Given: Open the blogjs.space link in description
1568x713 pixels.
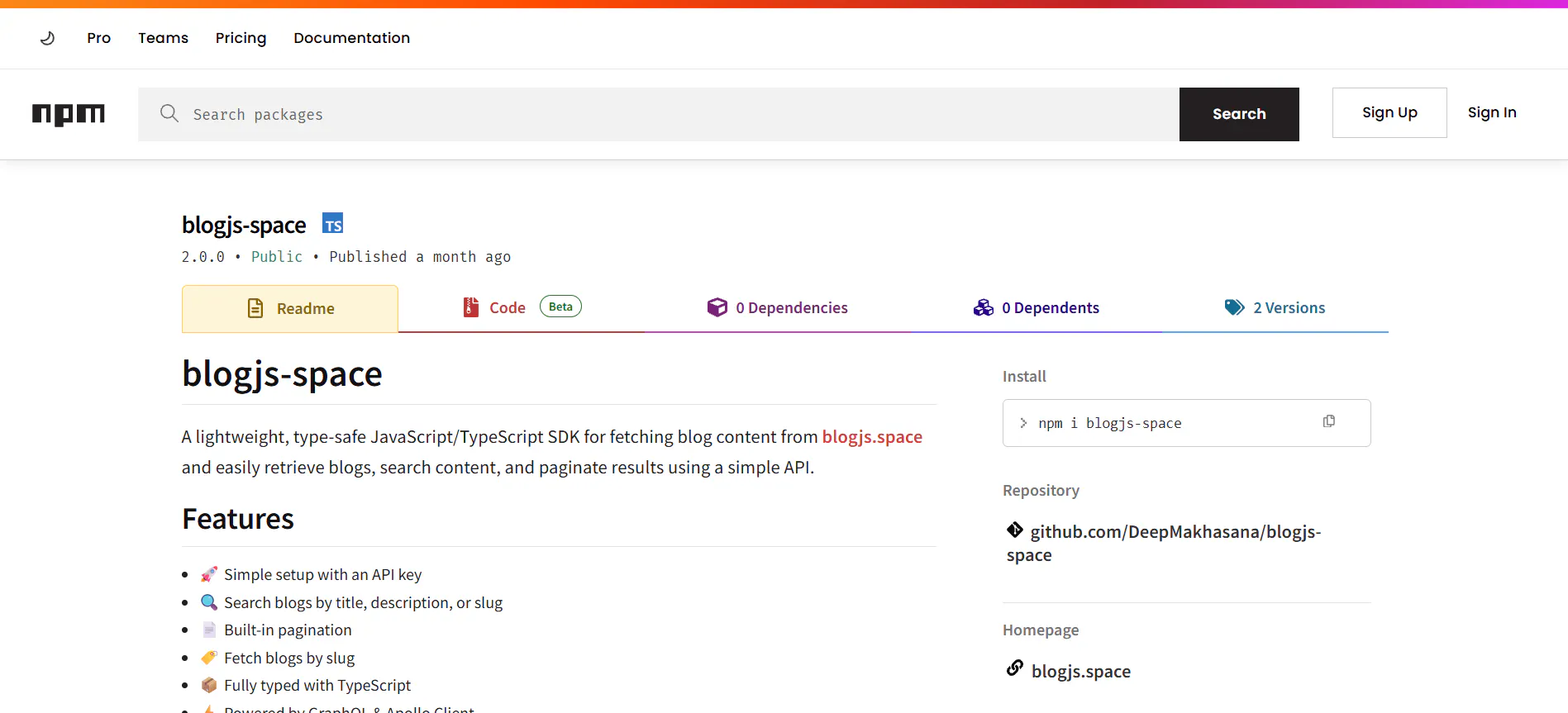Looking at the screenshot, I should coord(872,436).
